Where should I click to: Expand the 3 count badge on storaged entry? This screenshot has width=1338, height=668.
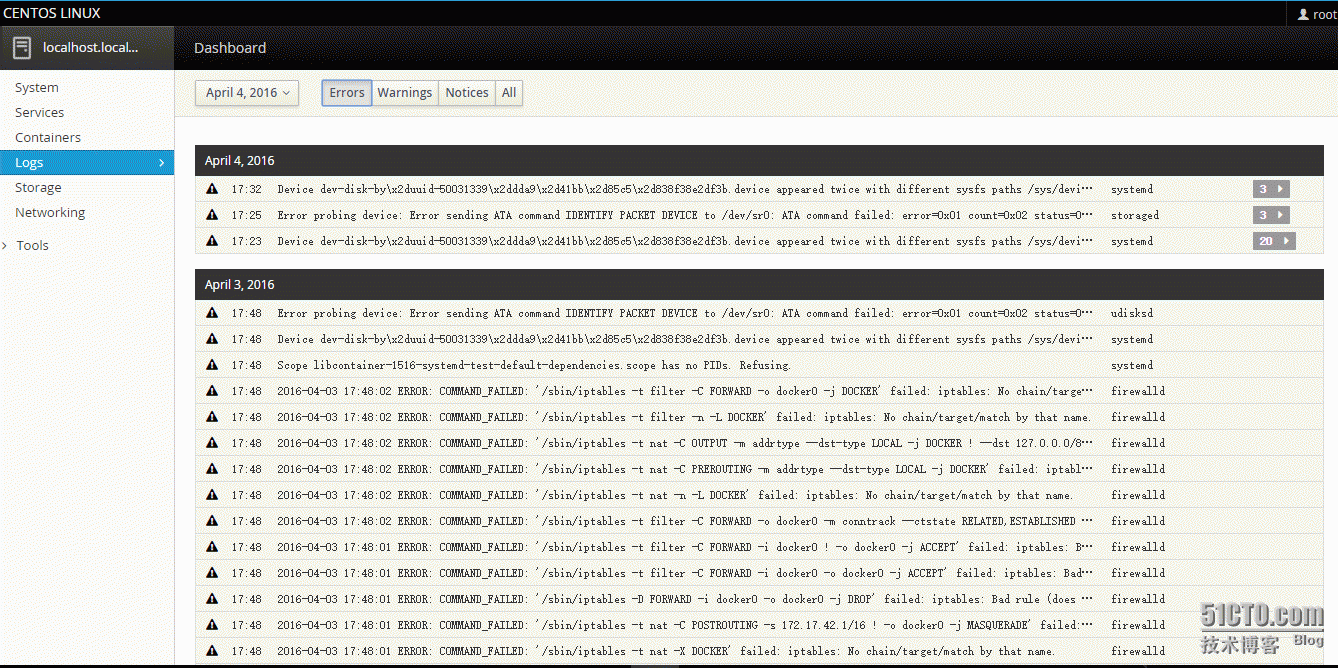click(1271, 215)
